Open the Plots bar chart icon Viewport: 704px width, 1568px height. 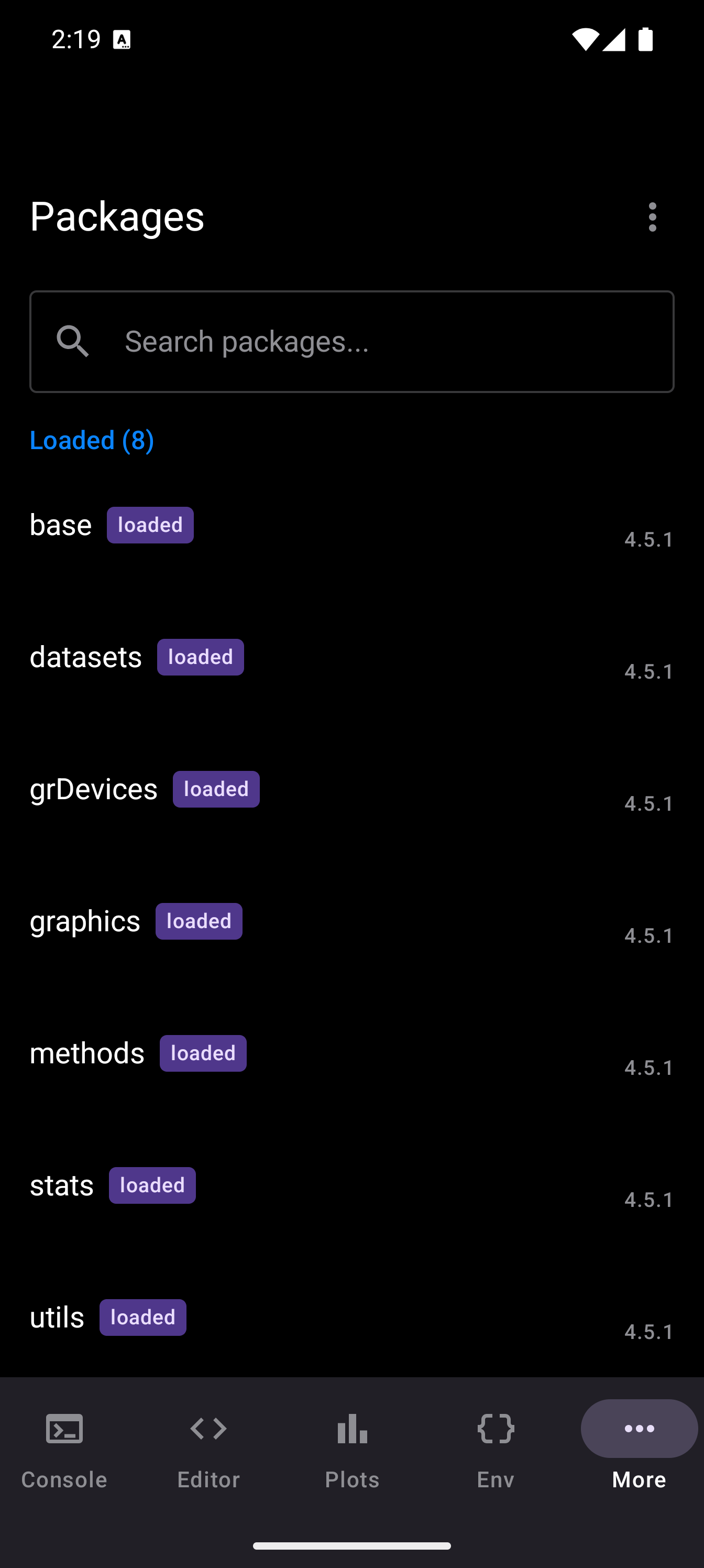click(x=353, y=1429)
